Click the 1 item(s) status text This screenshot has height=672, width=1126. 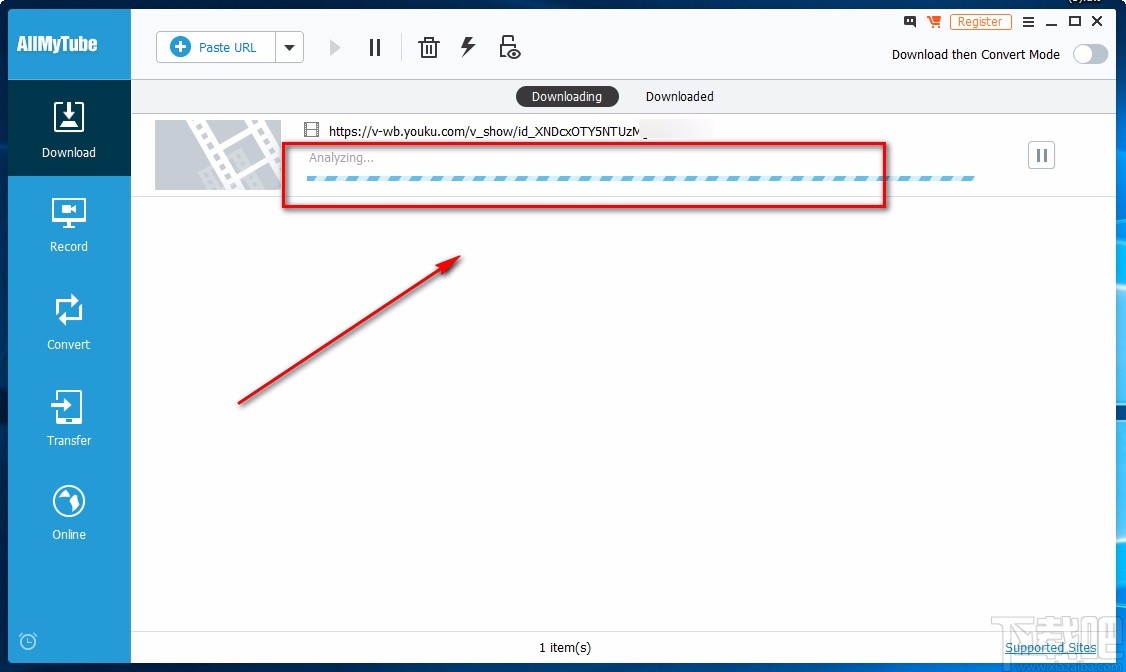pos(565,647)
